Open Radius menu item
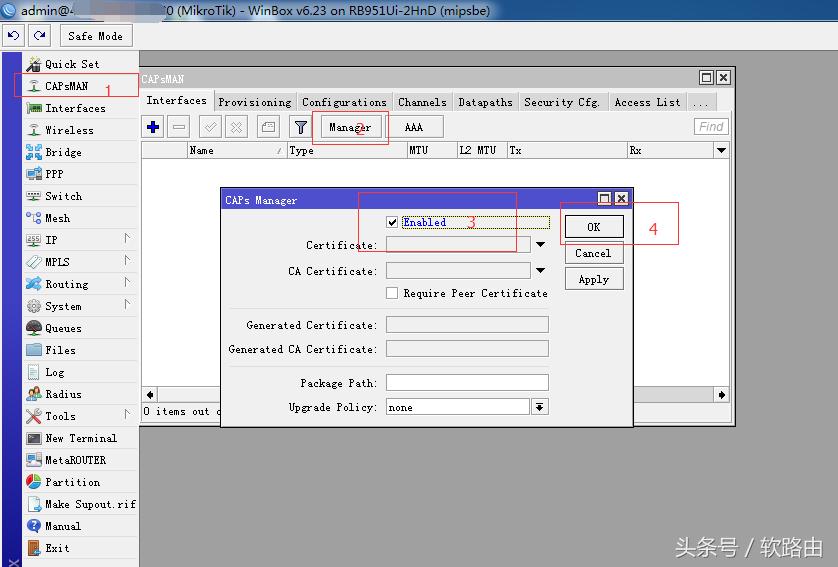Screen dimensions: 838x567 (x=80, y=394)
